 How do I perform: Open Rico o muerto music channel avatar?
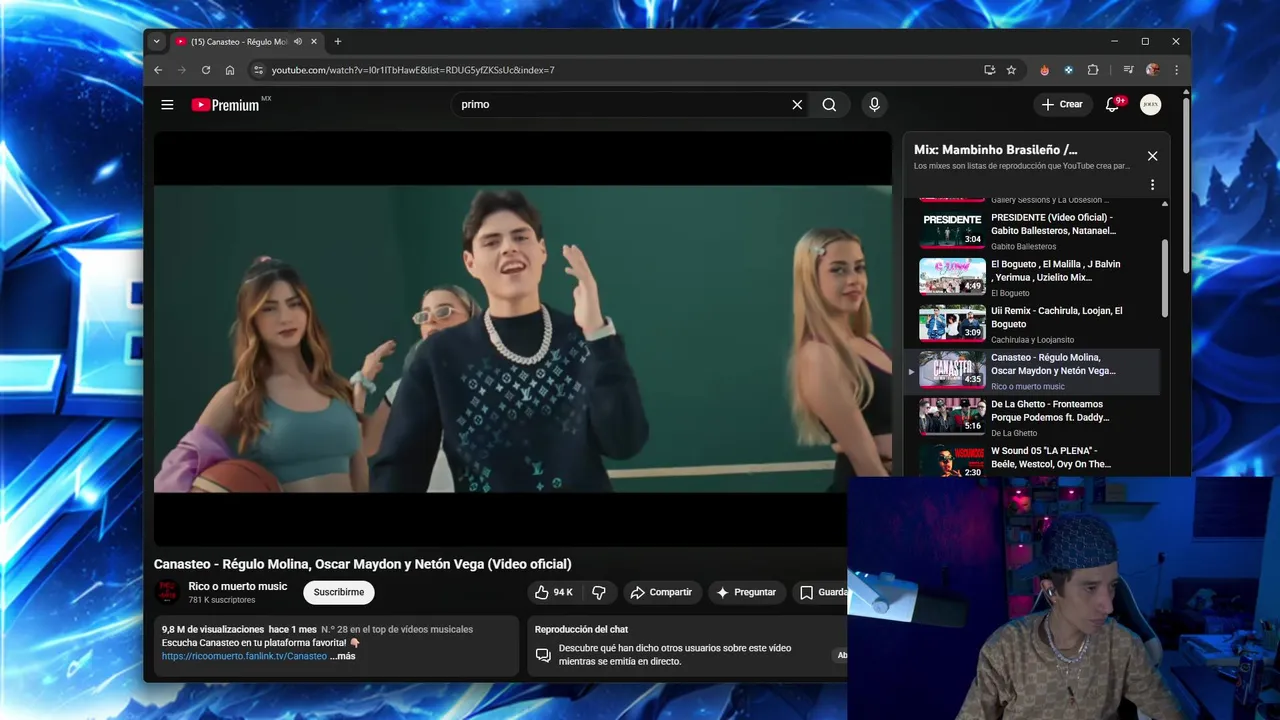tap(168, 592)
